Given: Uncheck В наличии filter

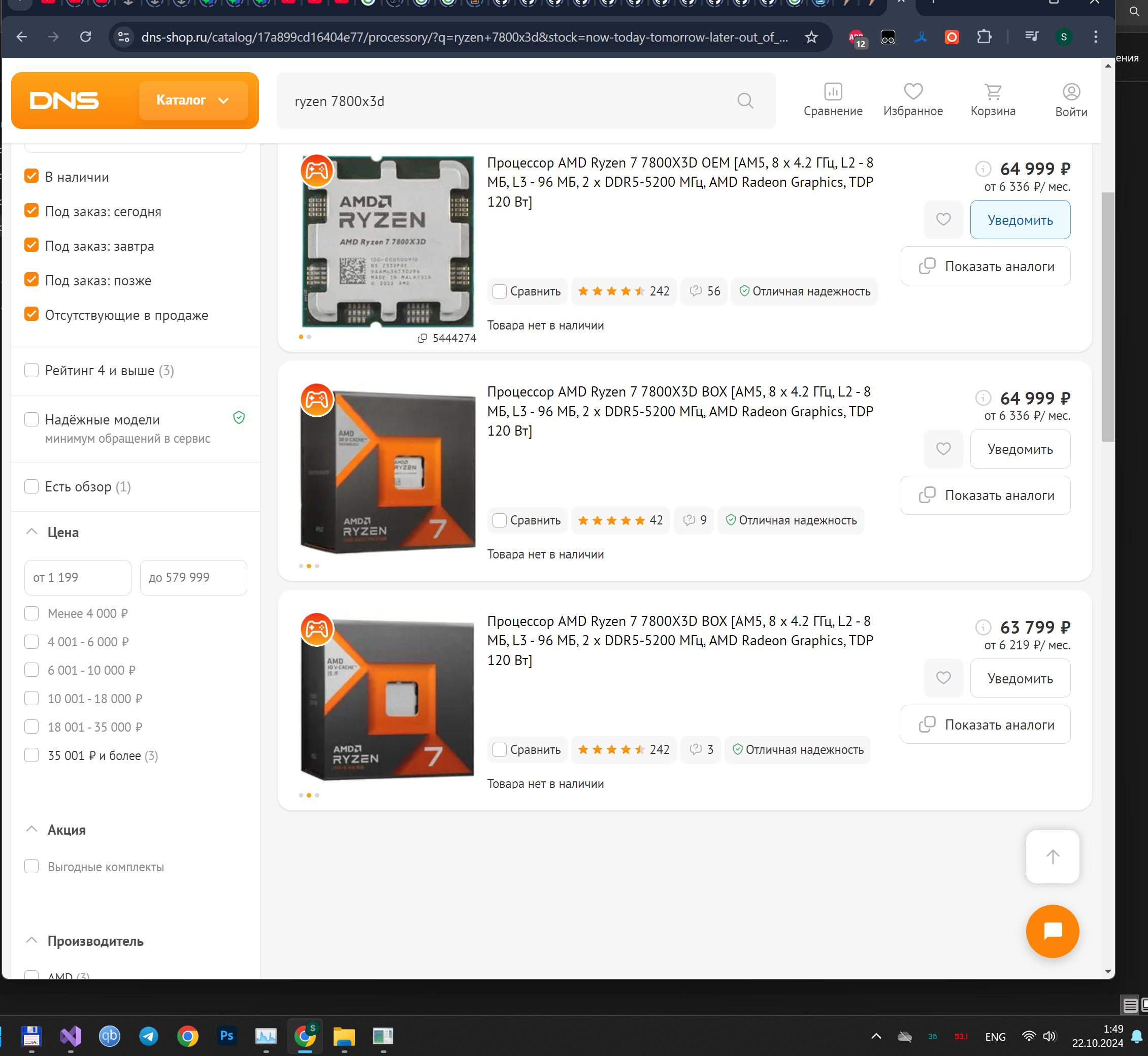Looking at the screenshot, I should (31, 176).
